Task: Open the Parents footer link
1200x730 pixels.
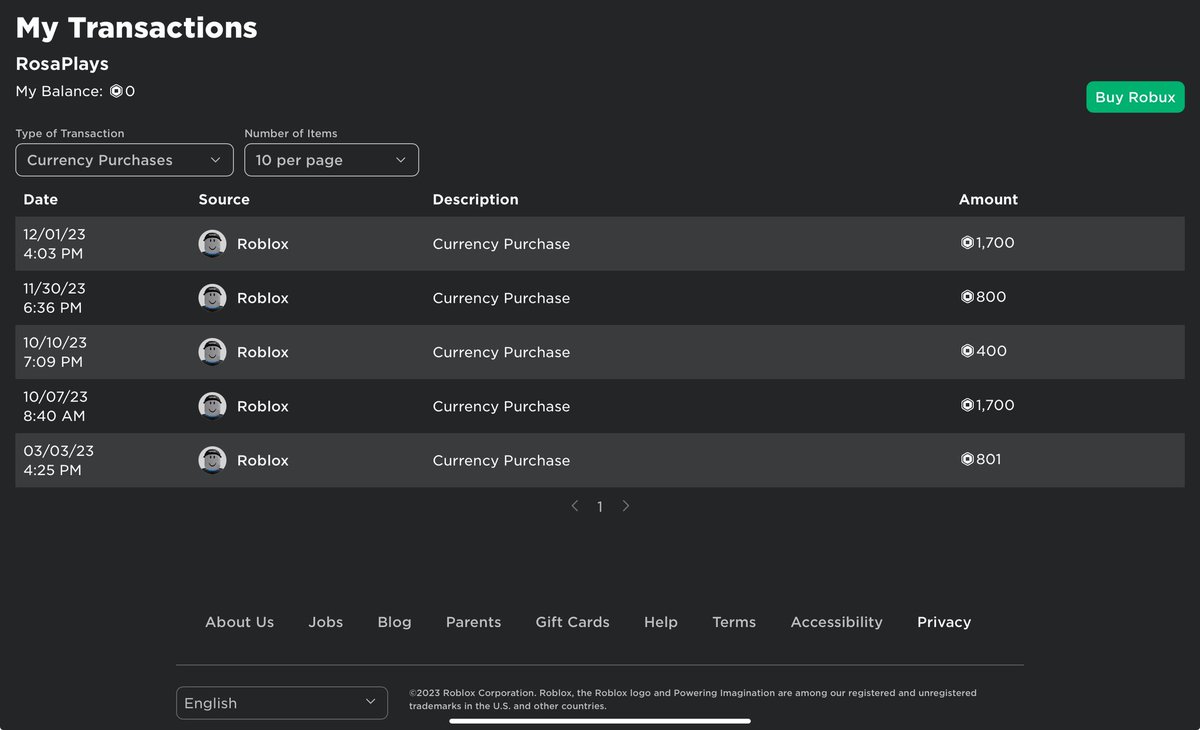Action: 474,622
